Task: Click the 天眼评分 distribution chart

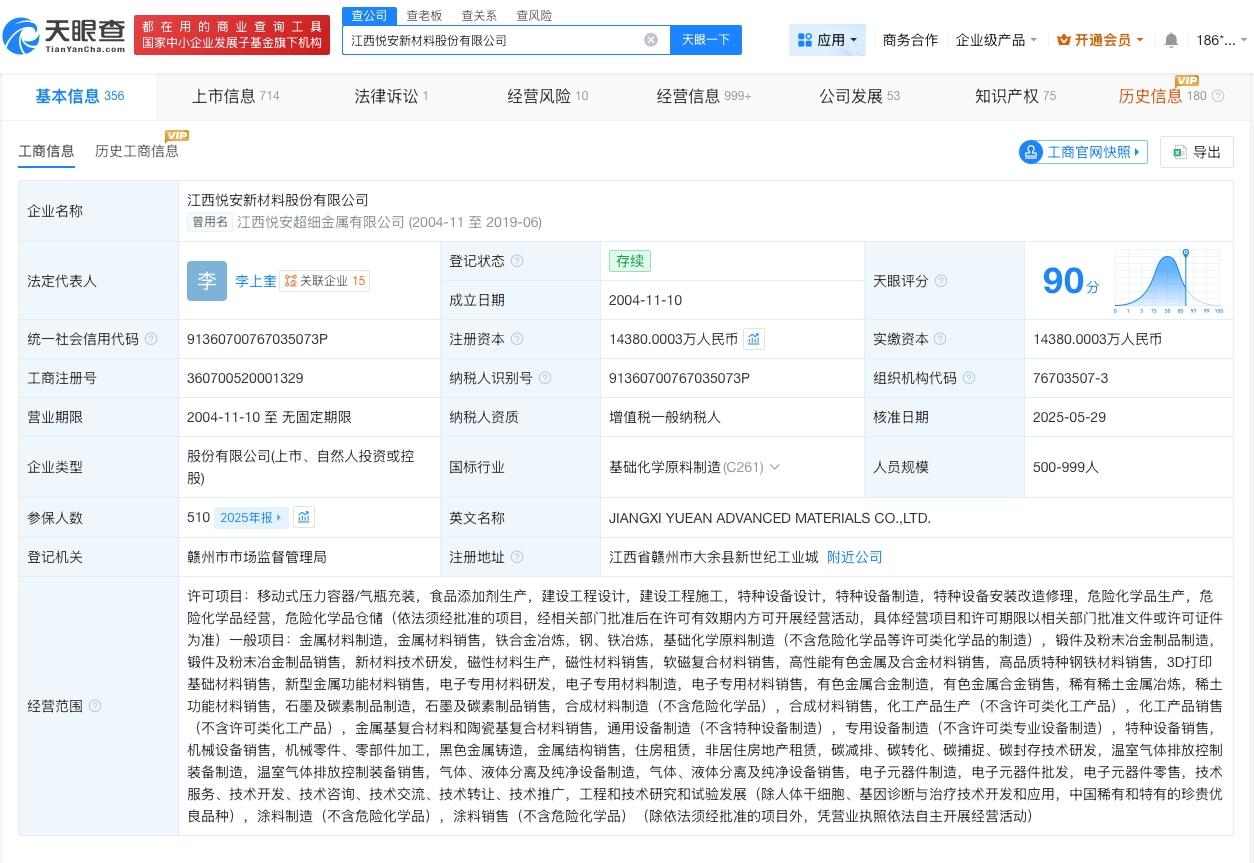Action: tap(1168, 281)
